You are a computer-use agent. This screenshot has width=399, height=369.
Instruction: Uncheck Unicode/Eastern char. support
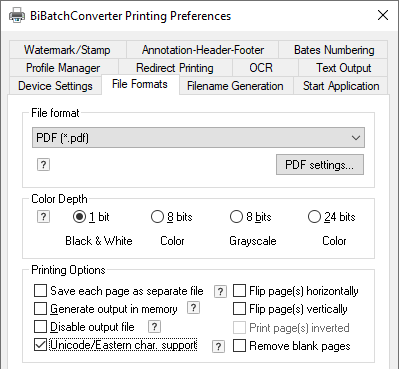click(x=40, y=345)
